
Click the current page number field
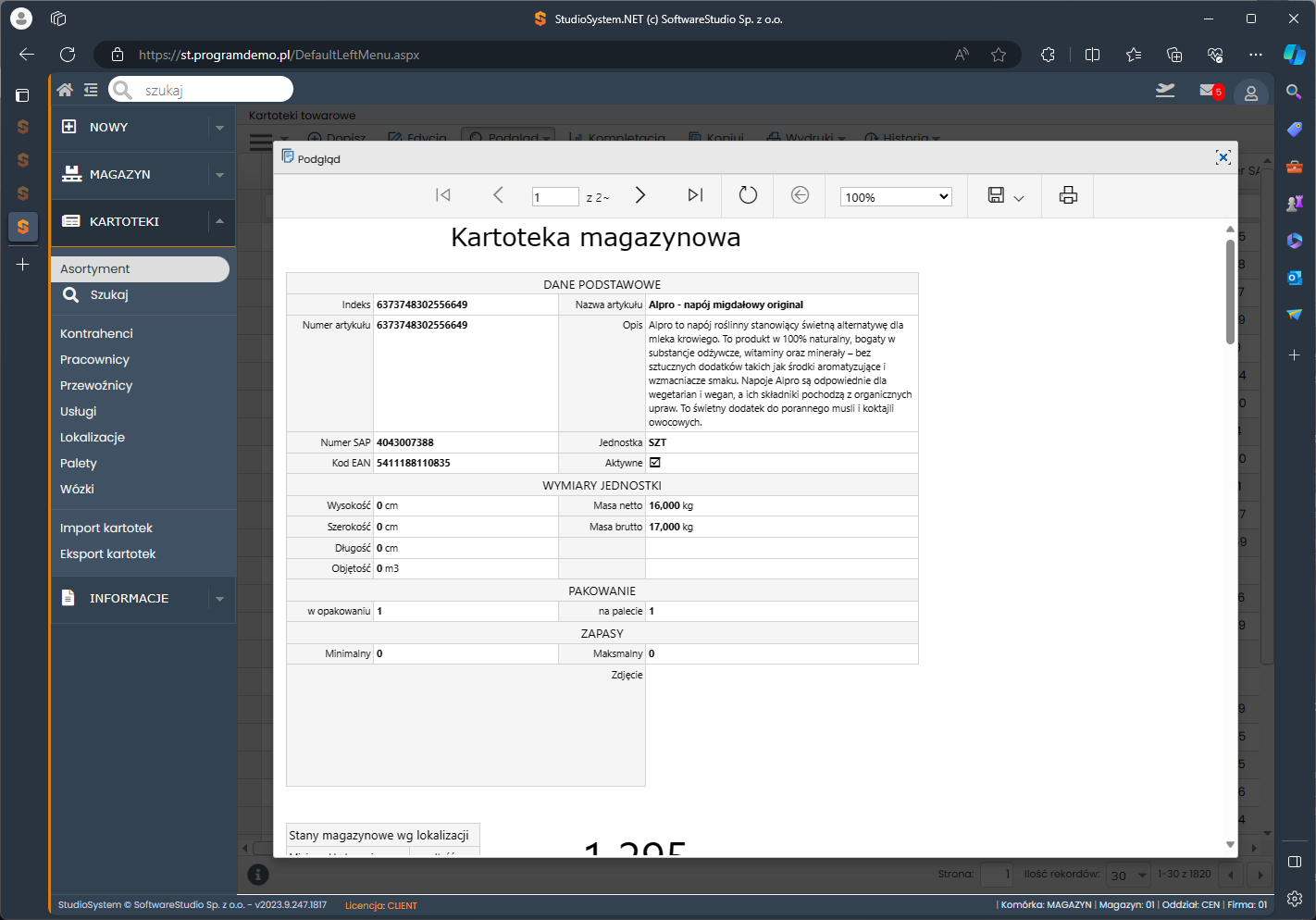(555, 196)
